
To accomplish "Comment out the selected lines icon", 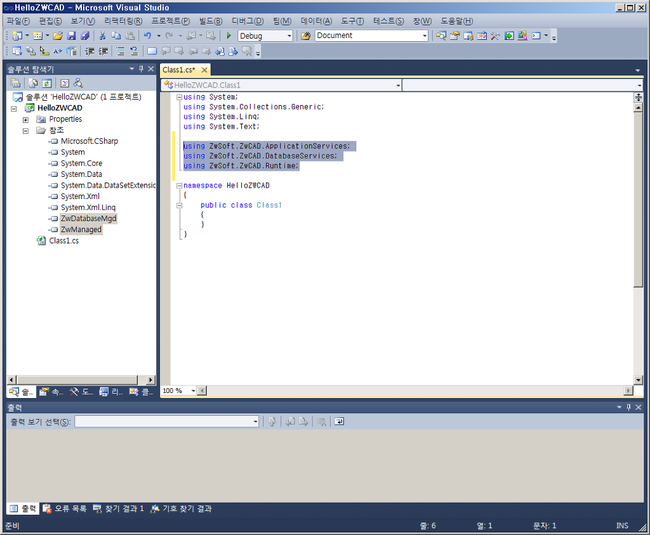I will coord(120,51).
